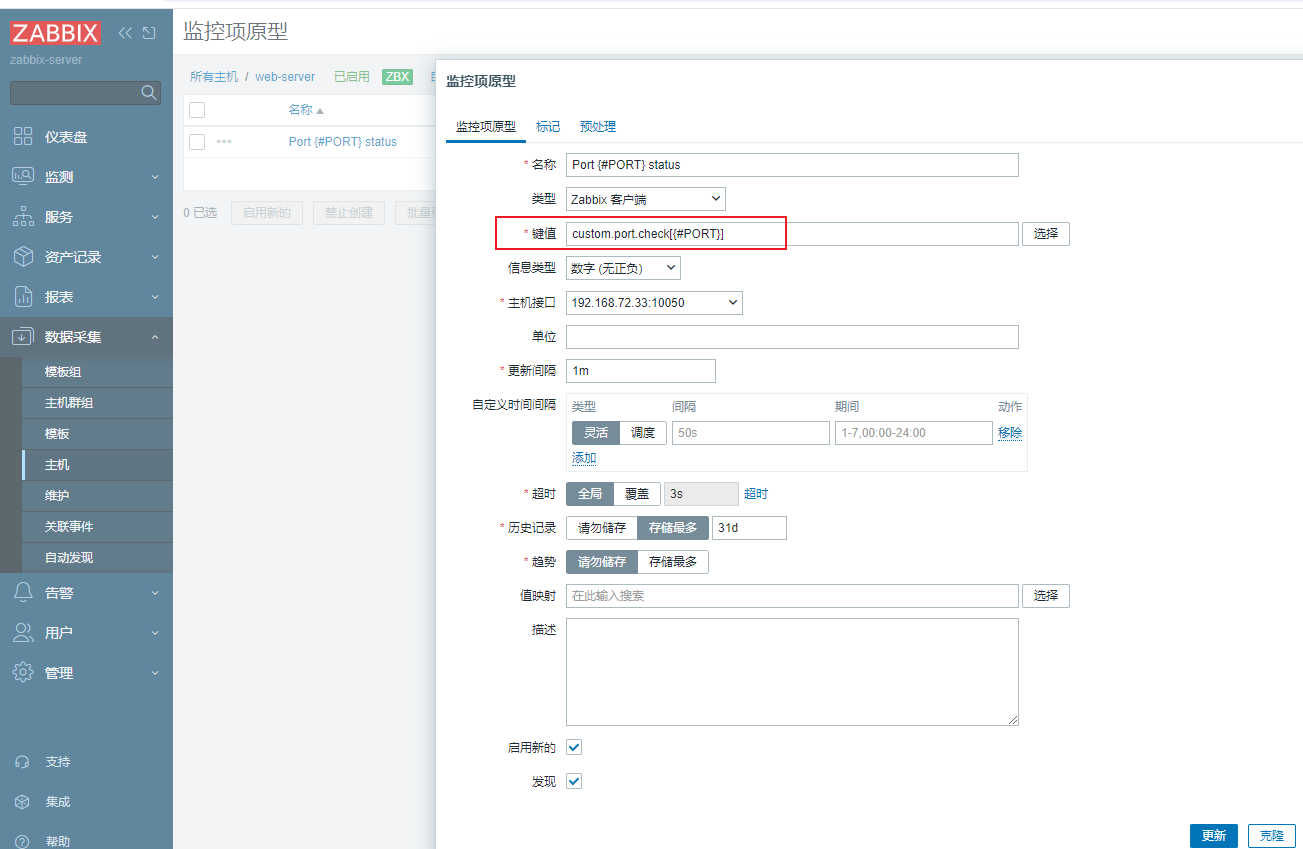This screenshot has height=849, width=1303.
Task: Select 存储最多 for 趋势
Action: tap(673, 562)
